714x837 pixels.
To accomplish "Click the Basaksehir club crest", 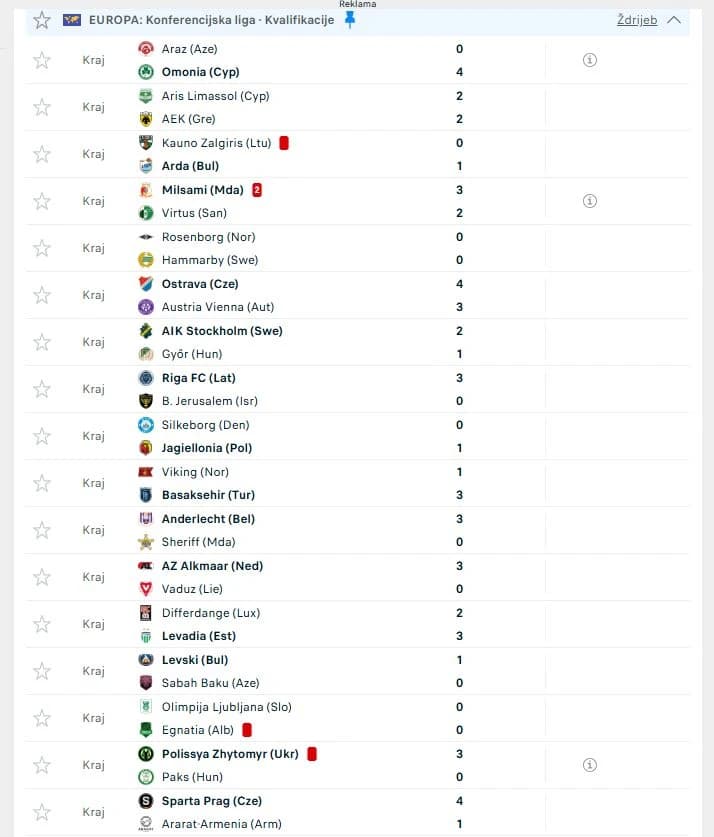I will pyautogui.click(x=146, y=495).
